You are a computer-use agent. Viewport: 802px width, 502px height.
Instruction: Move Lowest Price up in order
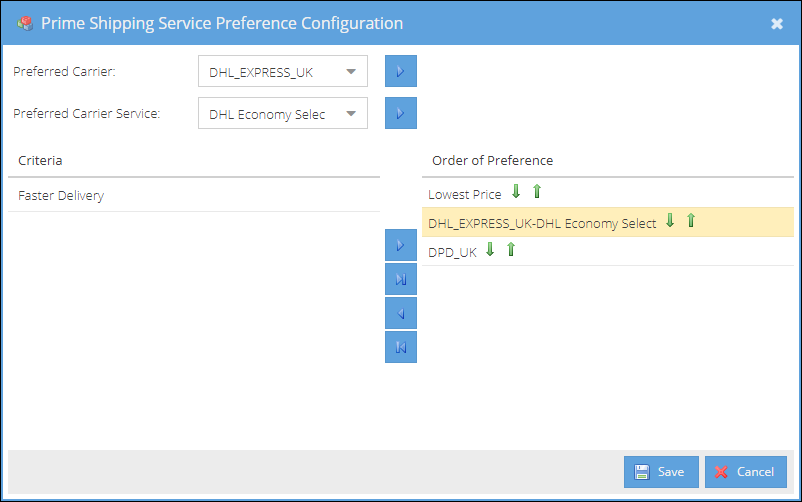[537, 191]
